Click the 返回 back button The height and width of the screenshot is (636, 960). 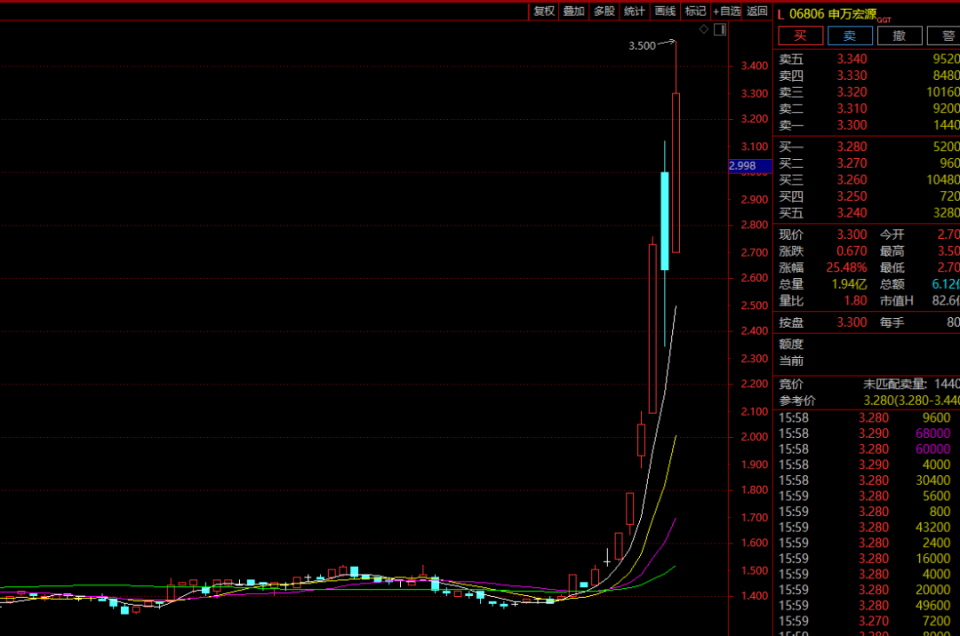pyautogui.click(x=757, y=11)
